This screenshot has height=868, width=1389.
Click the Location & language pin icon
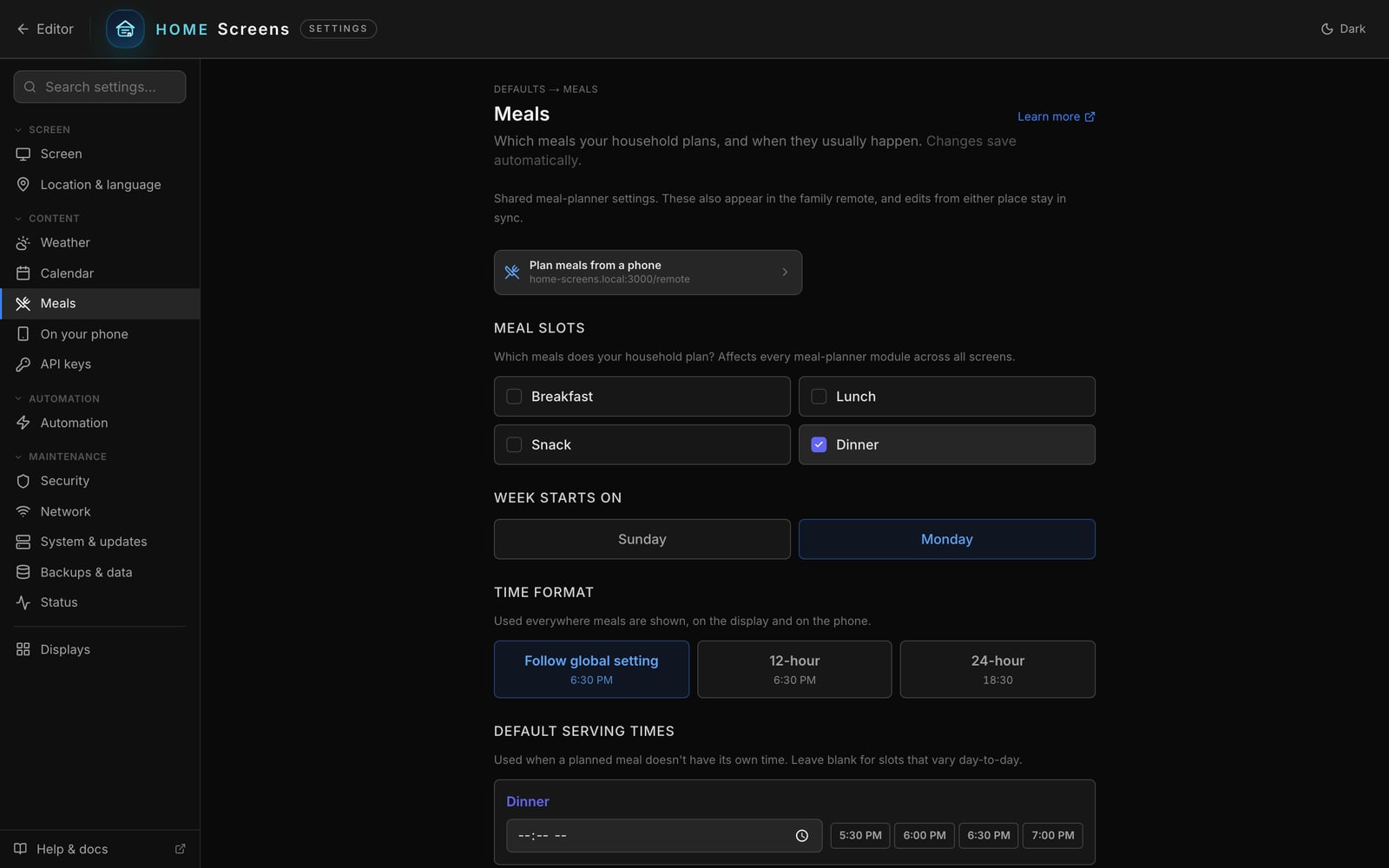pos(23,184)
